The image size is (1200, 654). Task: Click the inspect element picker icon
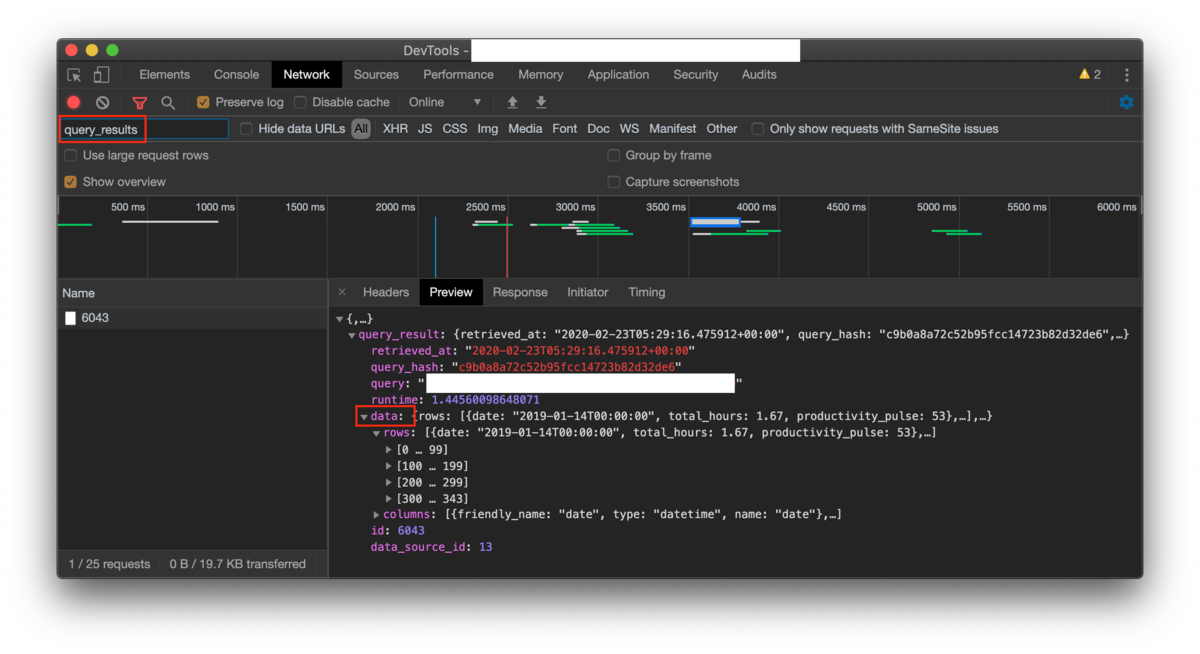tap(74, 75)
